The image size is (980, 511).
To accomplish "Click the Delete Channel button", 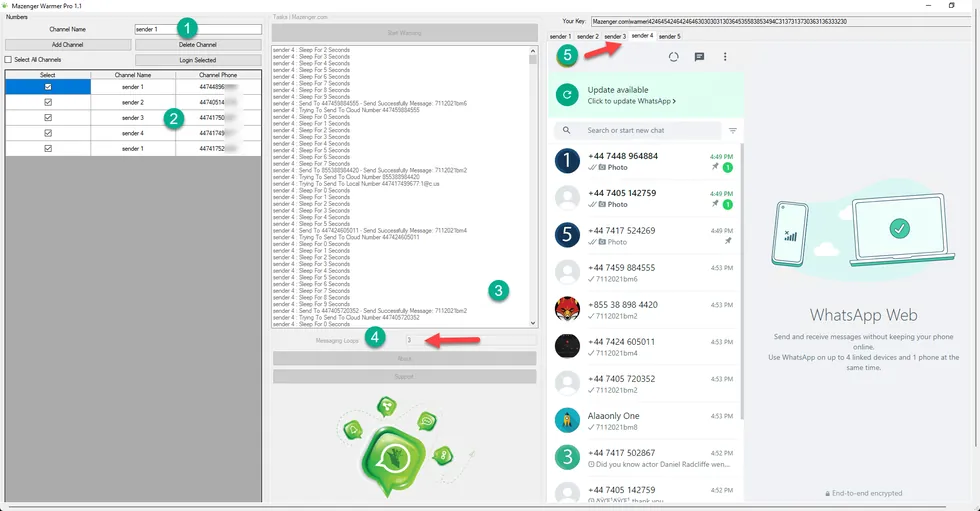I will pyautogui.click(x=198, y=45).
